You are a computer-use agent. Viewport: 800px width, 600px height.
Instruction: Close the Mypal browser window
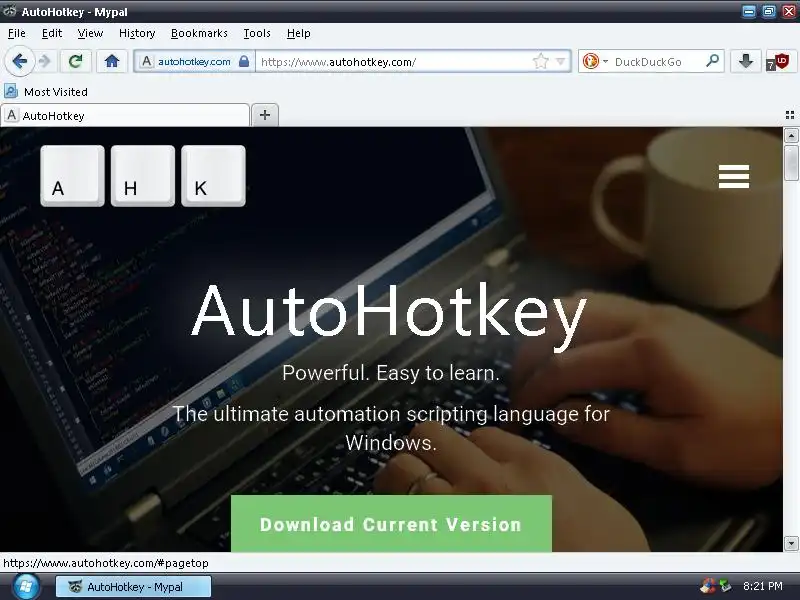click(789, 11)
